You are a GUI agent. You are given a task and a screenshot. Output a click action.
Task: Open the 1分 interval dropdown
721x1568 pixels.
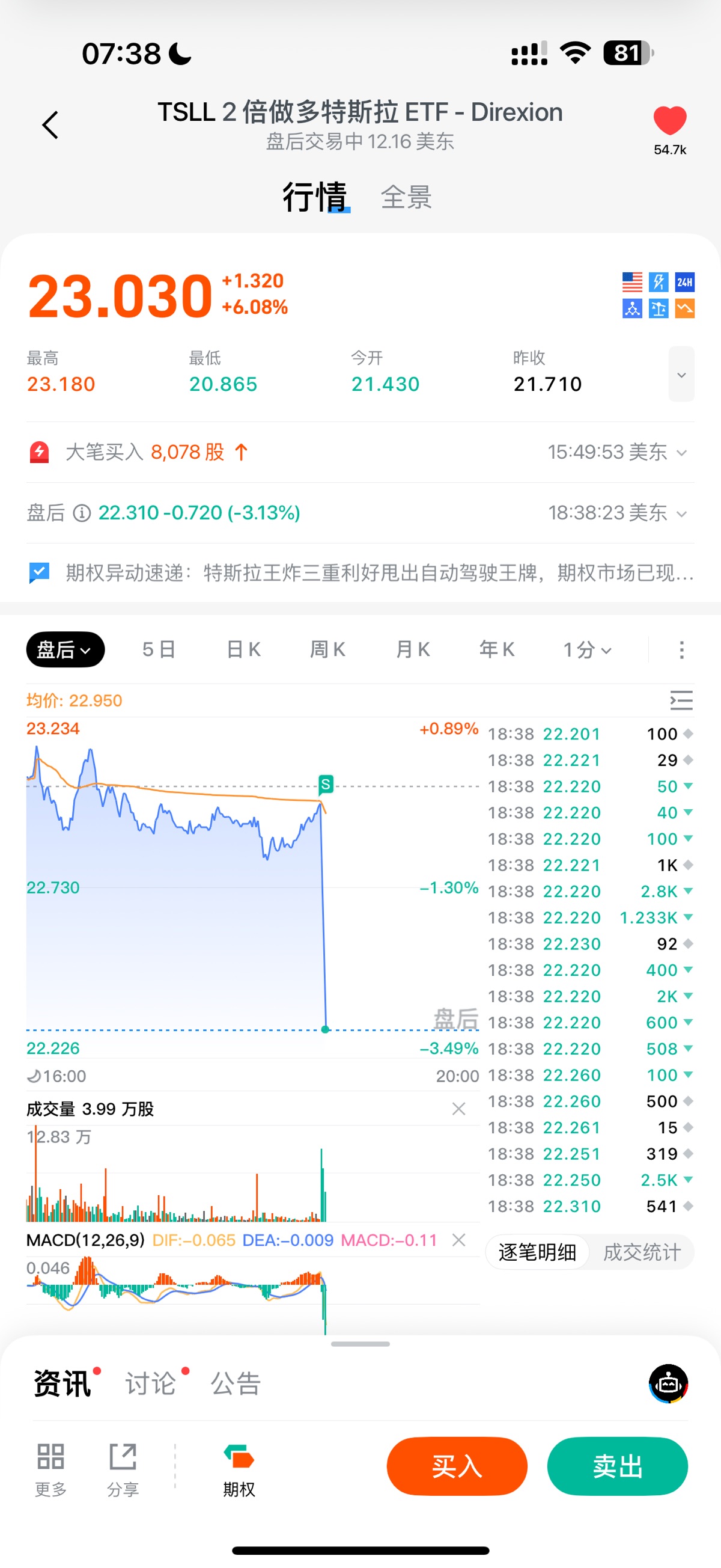[586, 649]
